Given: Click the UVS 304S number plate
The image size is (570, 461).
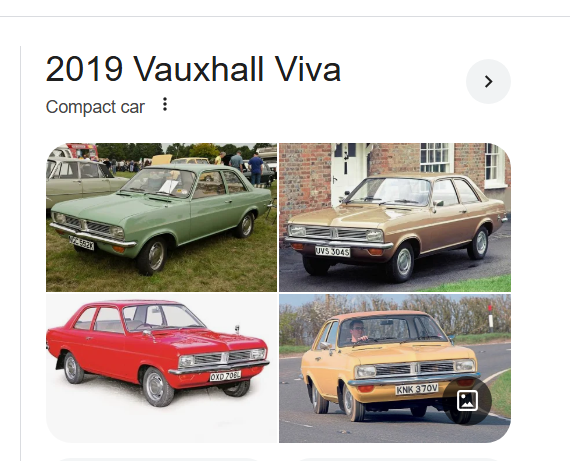Looking at the screenshot, I should [332, 252].
